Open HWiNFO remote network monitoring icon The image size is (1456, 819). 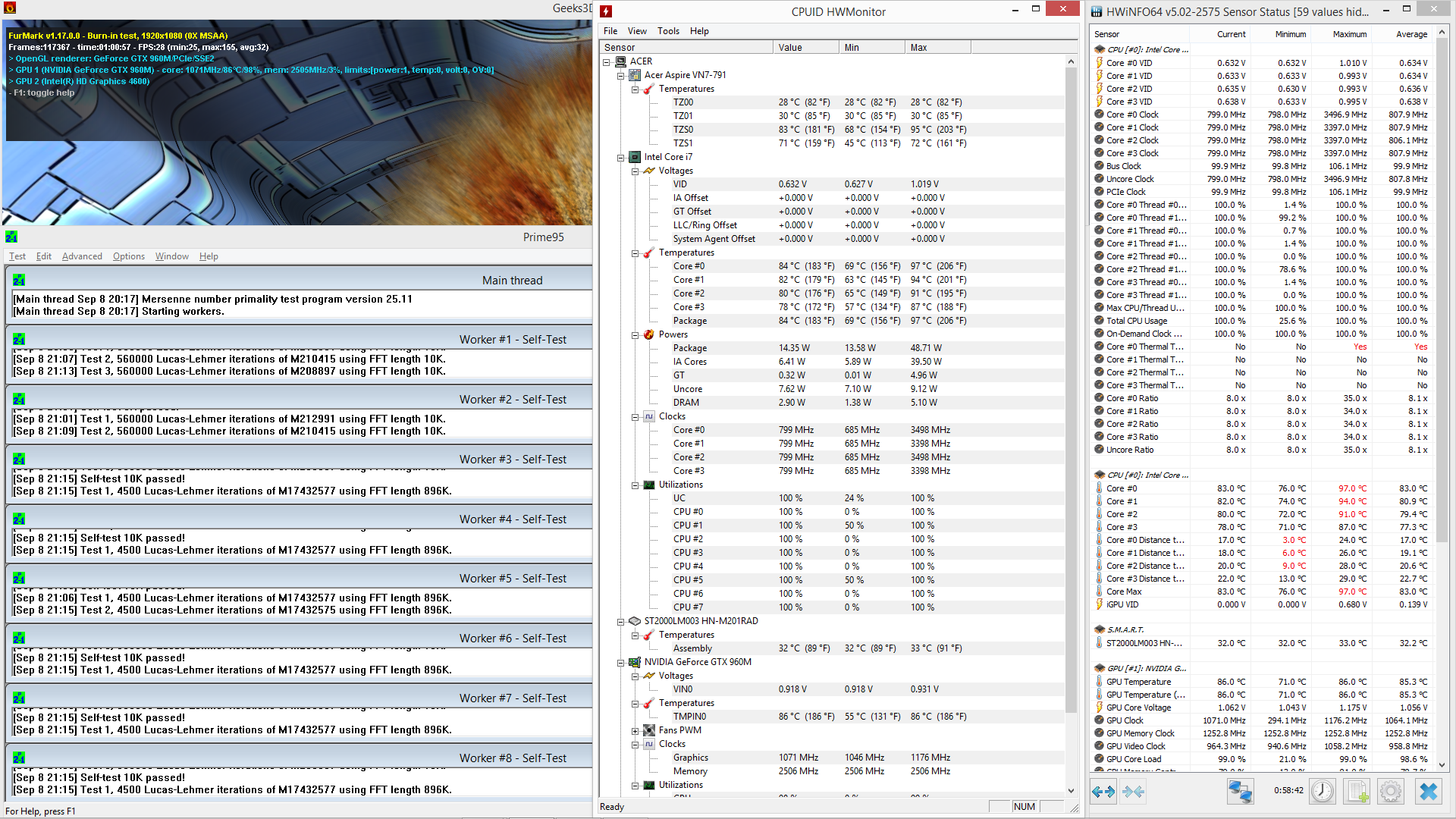point(1240,792)
